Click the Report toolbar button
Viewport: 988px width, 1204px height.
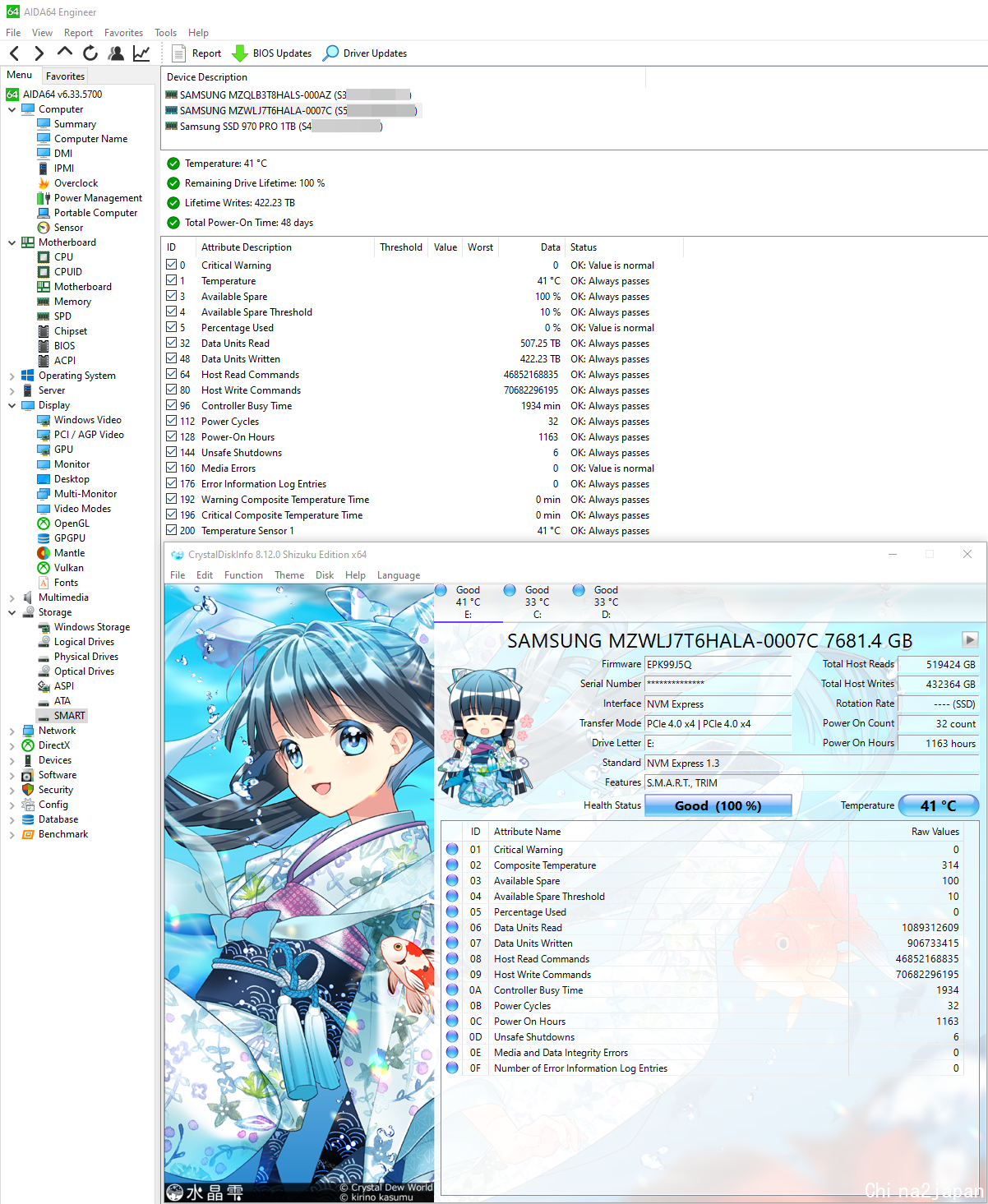(x=196, y=53)
